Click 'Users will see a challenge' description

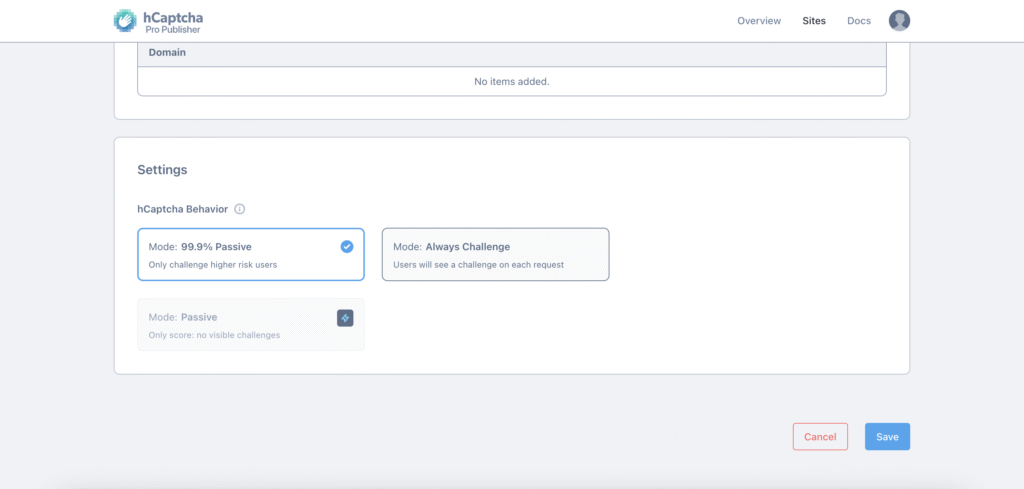[479, 265]
